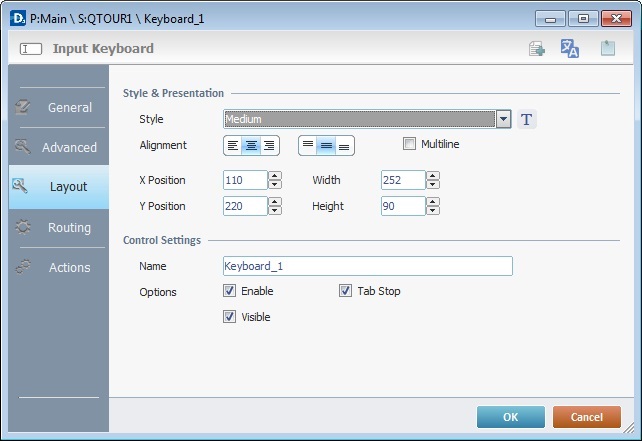The height and width of the screenshot is (441, 642).
Task: Toggle the Visible checkbox
Action: 229,317
